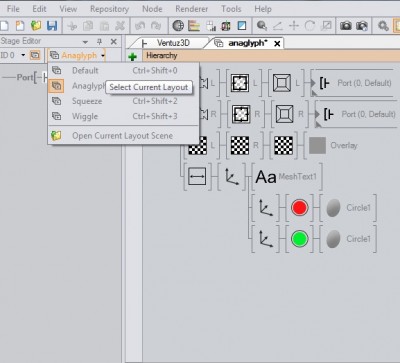Open the Edit menu
Viewport: 400px width, 363px height.
39,9
